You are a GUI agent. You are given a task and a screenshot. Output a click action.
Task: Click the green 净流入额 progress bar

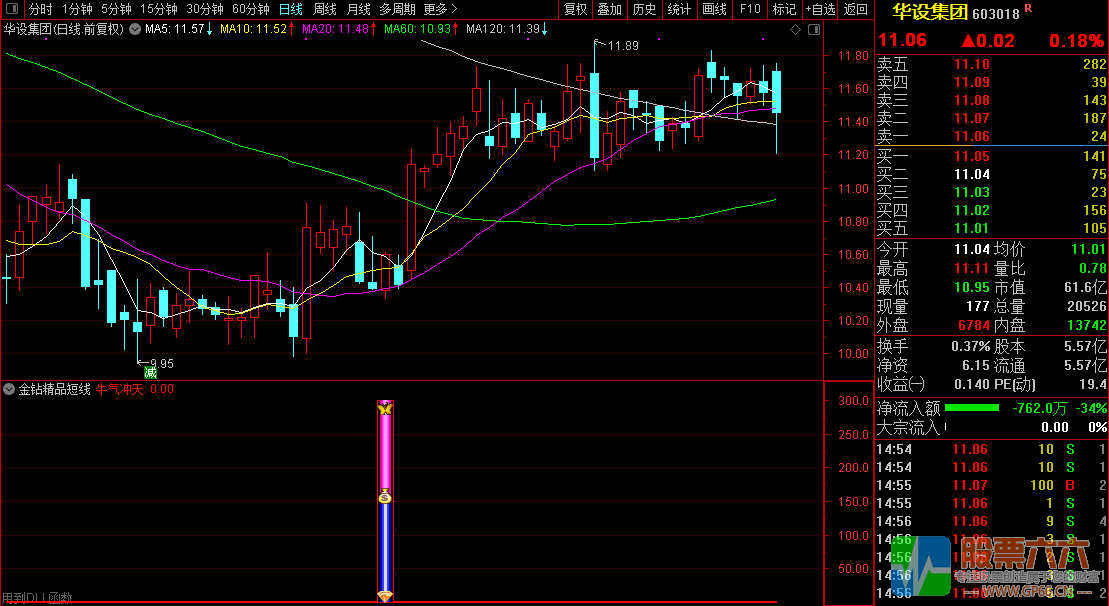pos(972,408)
